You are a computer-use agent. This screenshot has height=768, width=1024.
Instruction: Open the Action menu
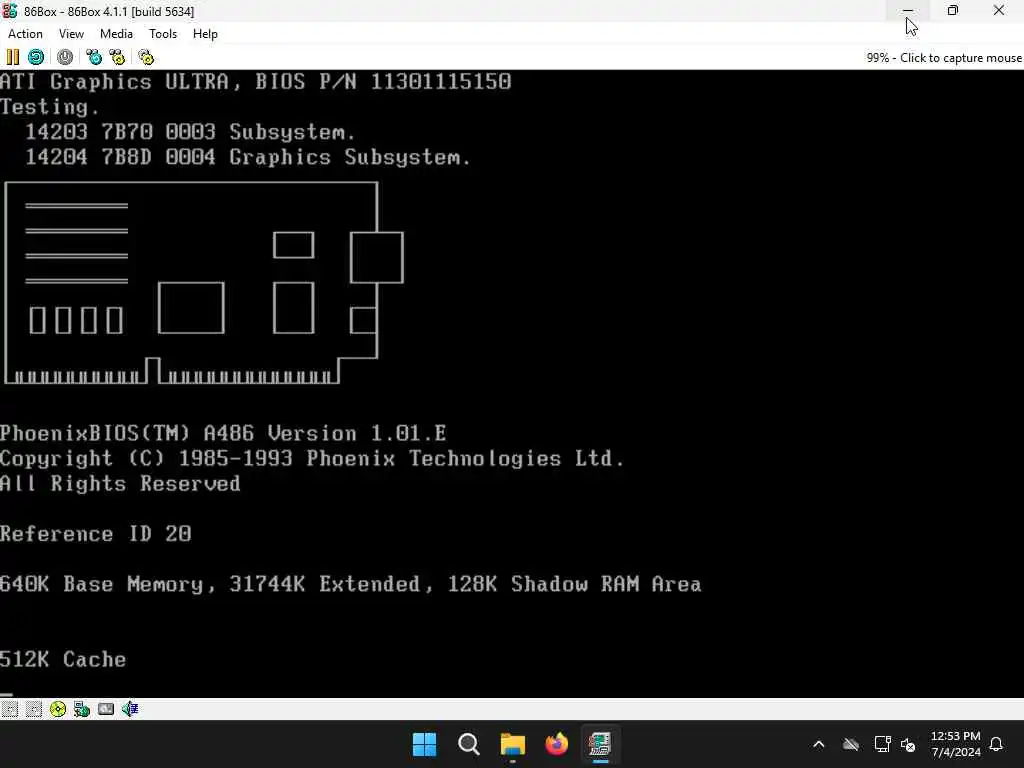point(25,34)
